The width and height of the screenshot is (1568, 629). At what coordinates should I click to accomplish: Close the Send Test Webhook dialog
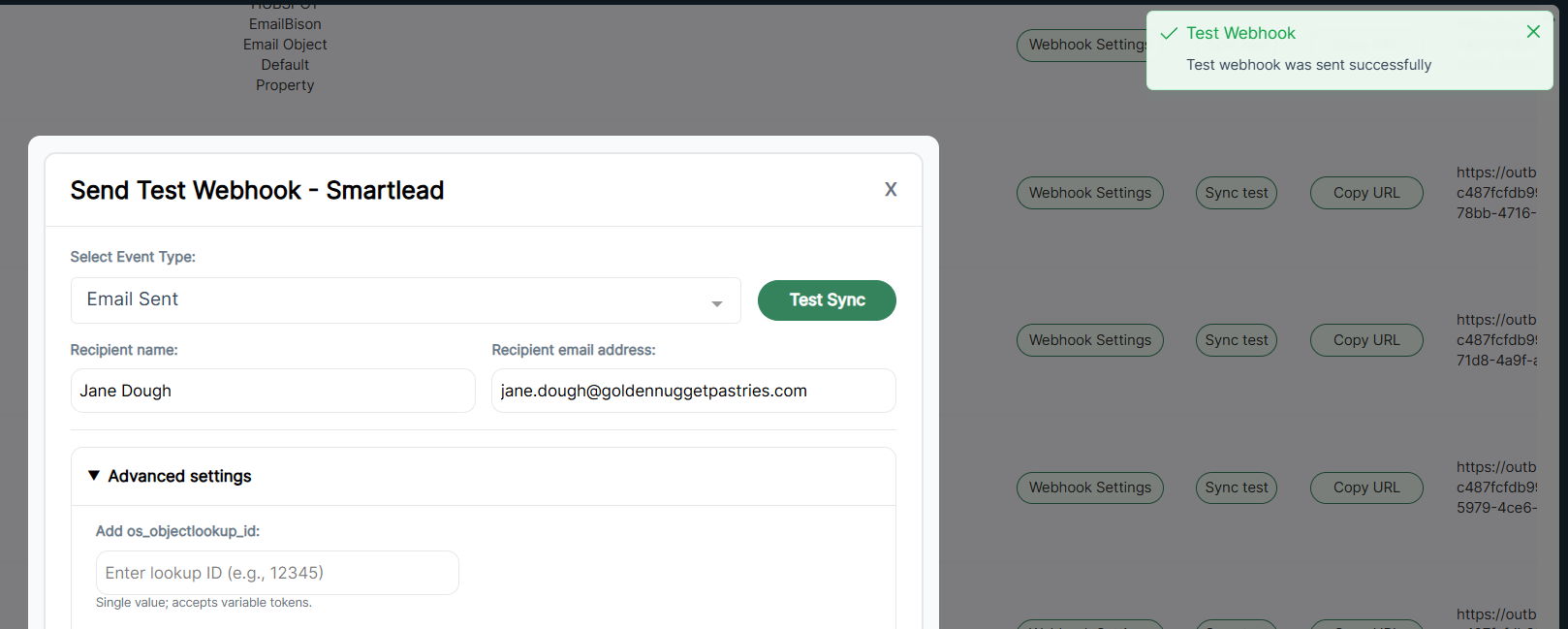(x=891, y=190)
